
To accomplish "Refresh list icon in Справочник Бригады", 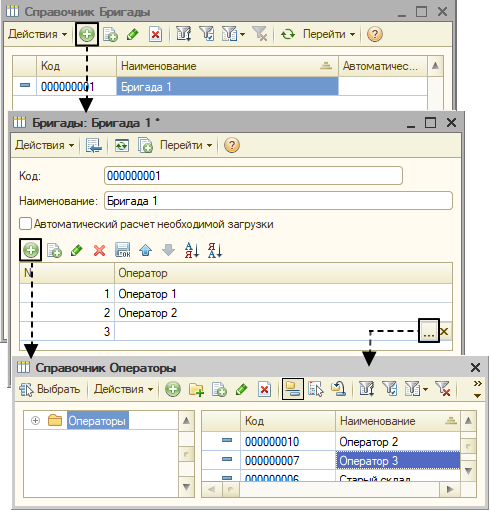I will click(288, 34).
